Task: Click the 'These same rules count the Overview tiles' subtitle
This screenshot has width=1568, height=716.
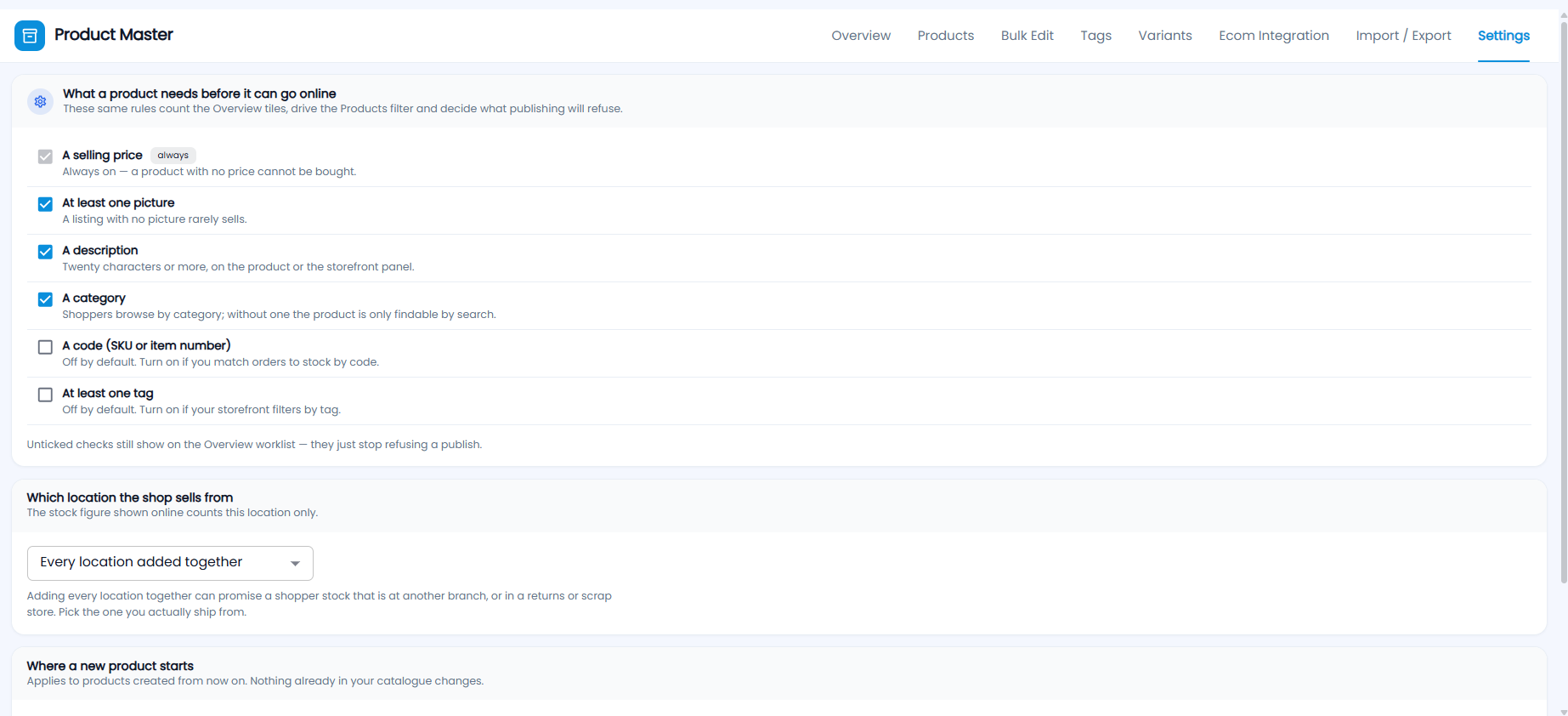Action: click(x=342, y=109)
